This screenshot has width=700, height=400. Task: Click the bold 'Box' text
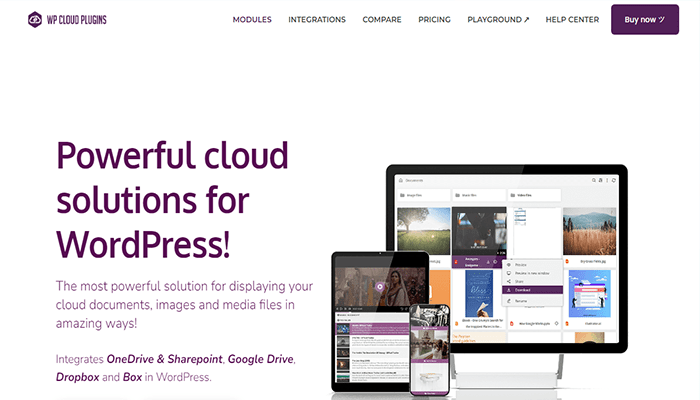132,377
